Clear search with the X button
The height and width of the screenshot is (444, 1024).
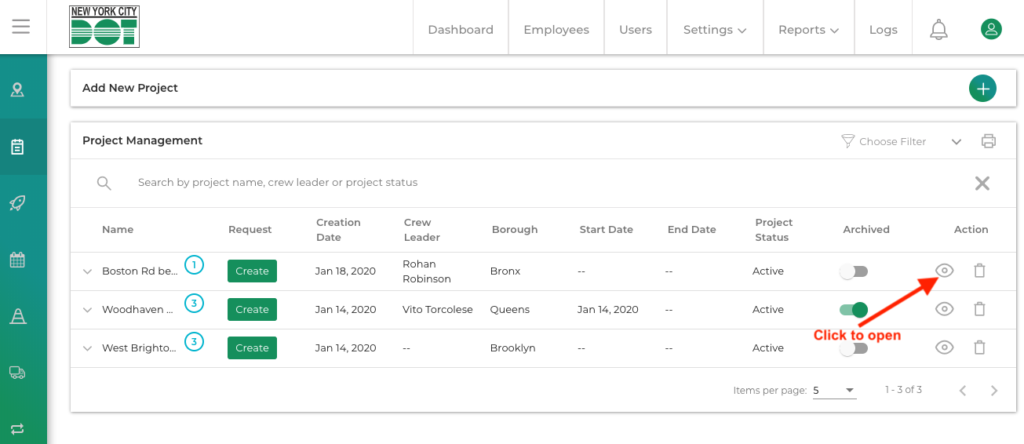[x=982, y=183]
